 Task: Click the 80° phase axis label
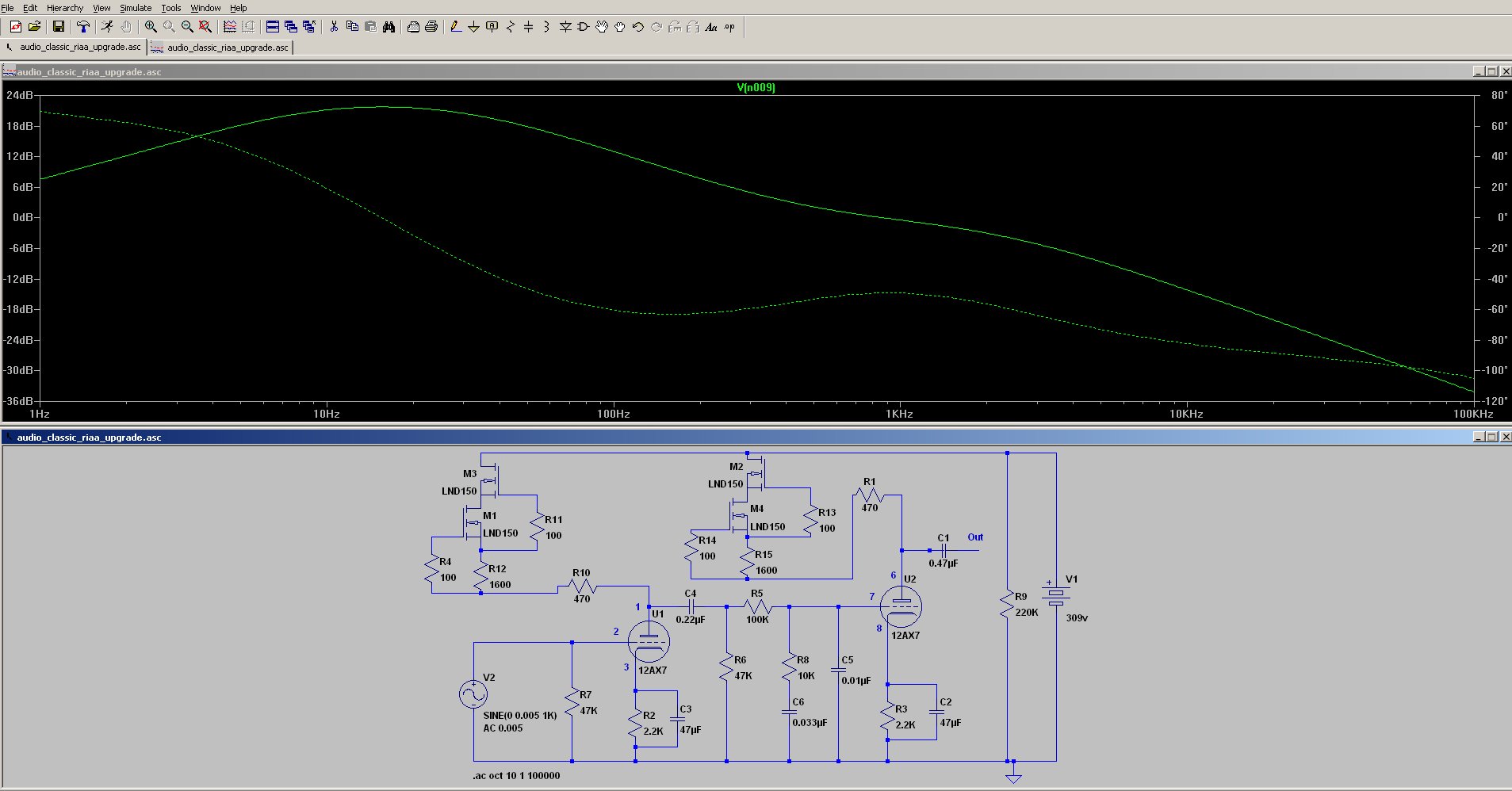pos(1499,95)
